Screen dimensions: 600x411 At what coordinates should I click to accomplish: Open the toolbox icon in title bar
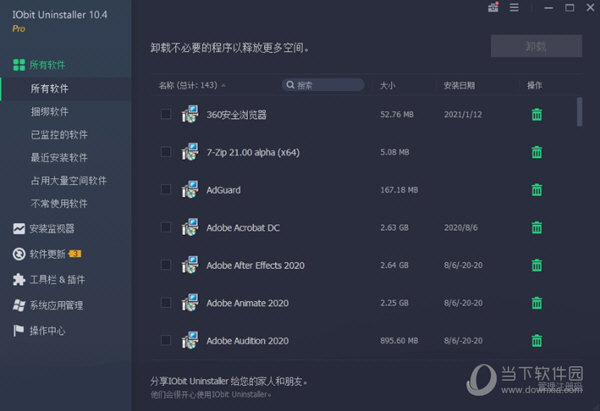click(493, 7)
